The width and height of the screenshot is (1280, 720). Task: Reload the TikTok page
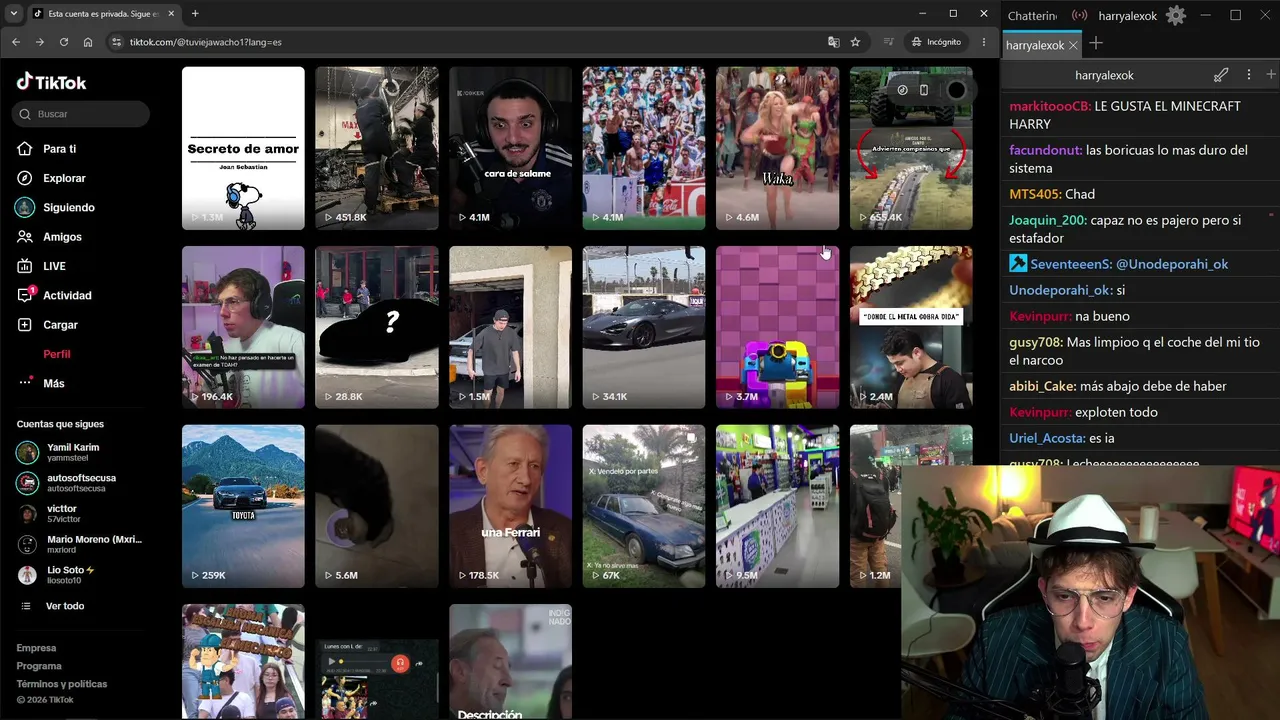click(x=64, y=42)
